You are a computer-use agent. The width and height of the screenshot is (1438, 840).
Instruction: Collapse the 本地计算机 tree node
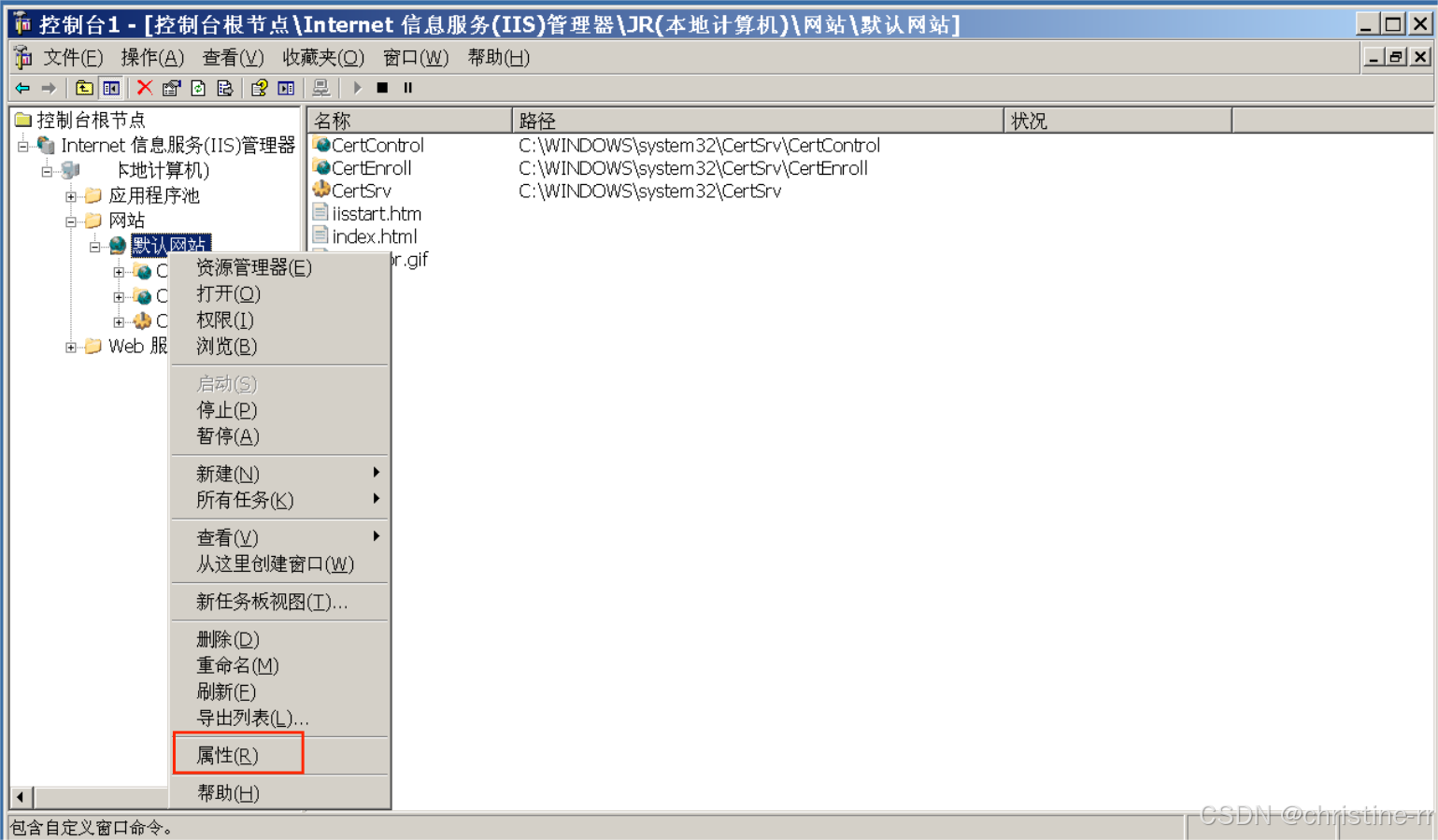coord(47,171)
